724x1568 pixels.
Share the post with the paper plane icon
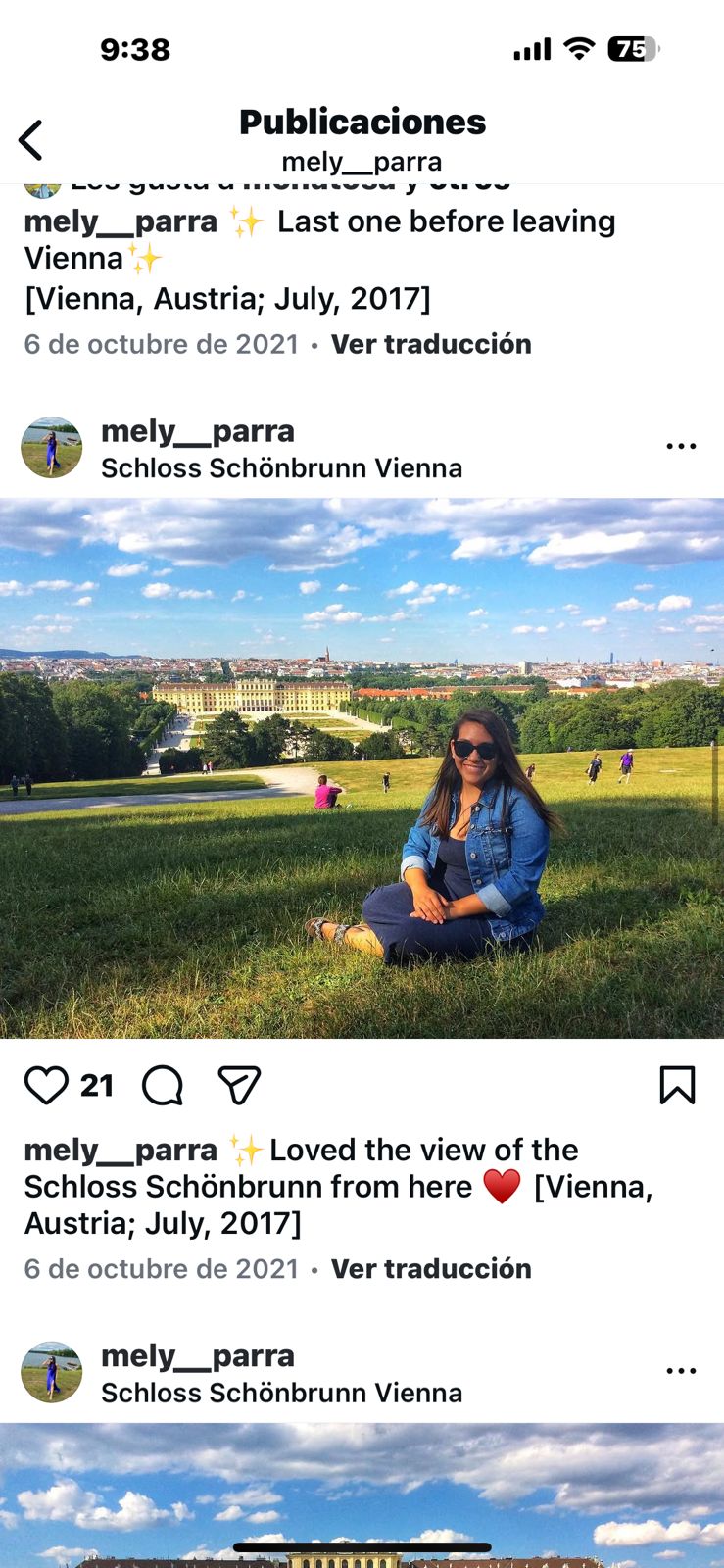pyautogui.click(x=239, y=1086)
